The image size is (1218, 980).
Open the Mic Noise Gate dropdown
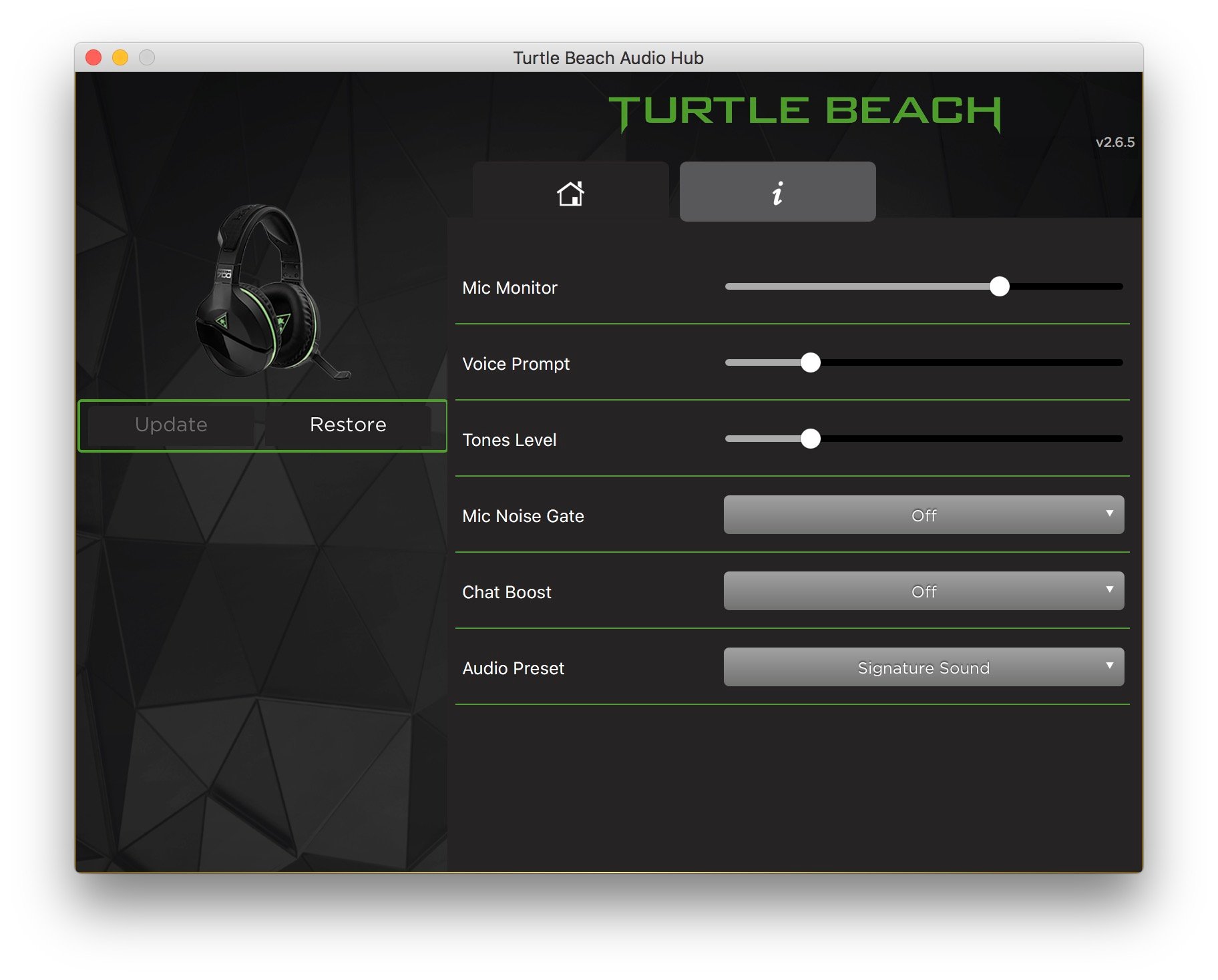pos(924,515)
